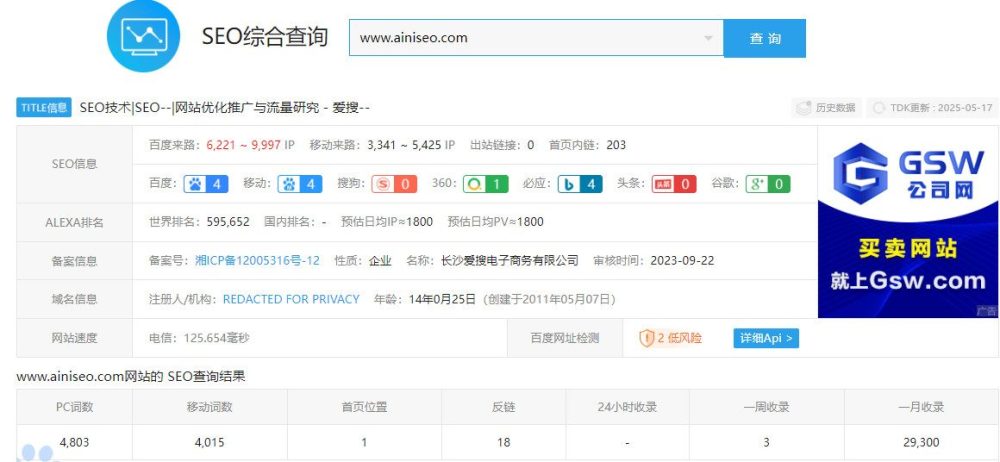Click domain age 14年0月25日 text
The height and width of the screenshot is (462, 1000).
(442, 299)
